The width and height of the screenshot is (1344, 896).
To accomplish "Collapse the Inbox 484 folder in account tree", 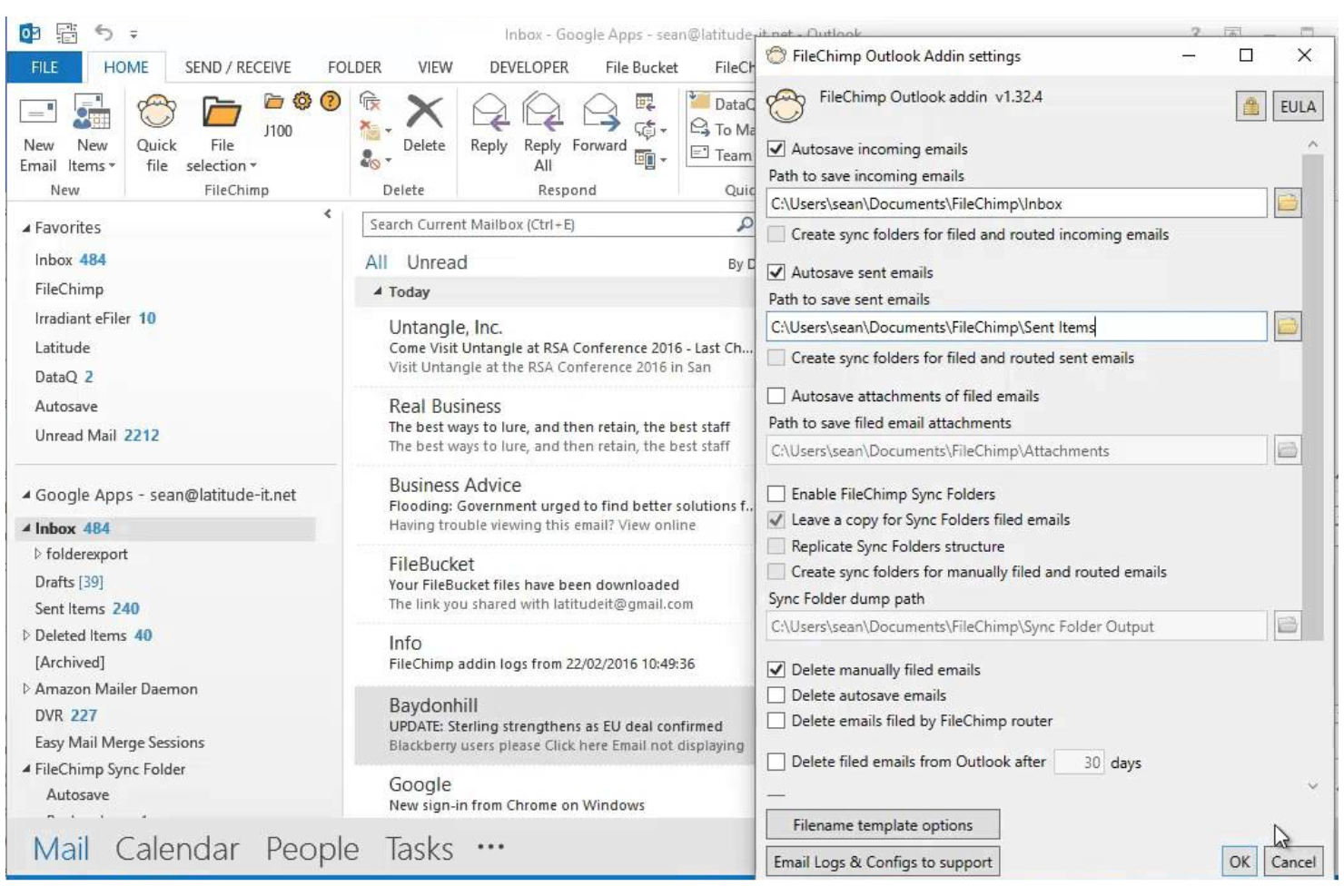I will (x=26, y=528).
